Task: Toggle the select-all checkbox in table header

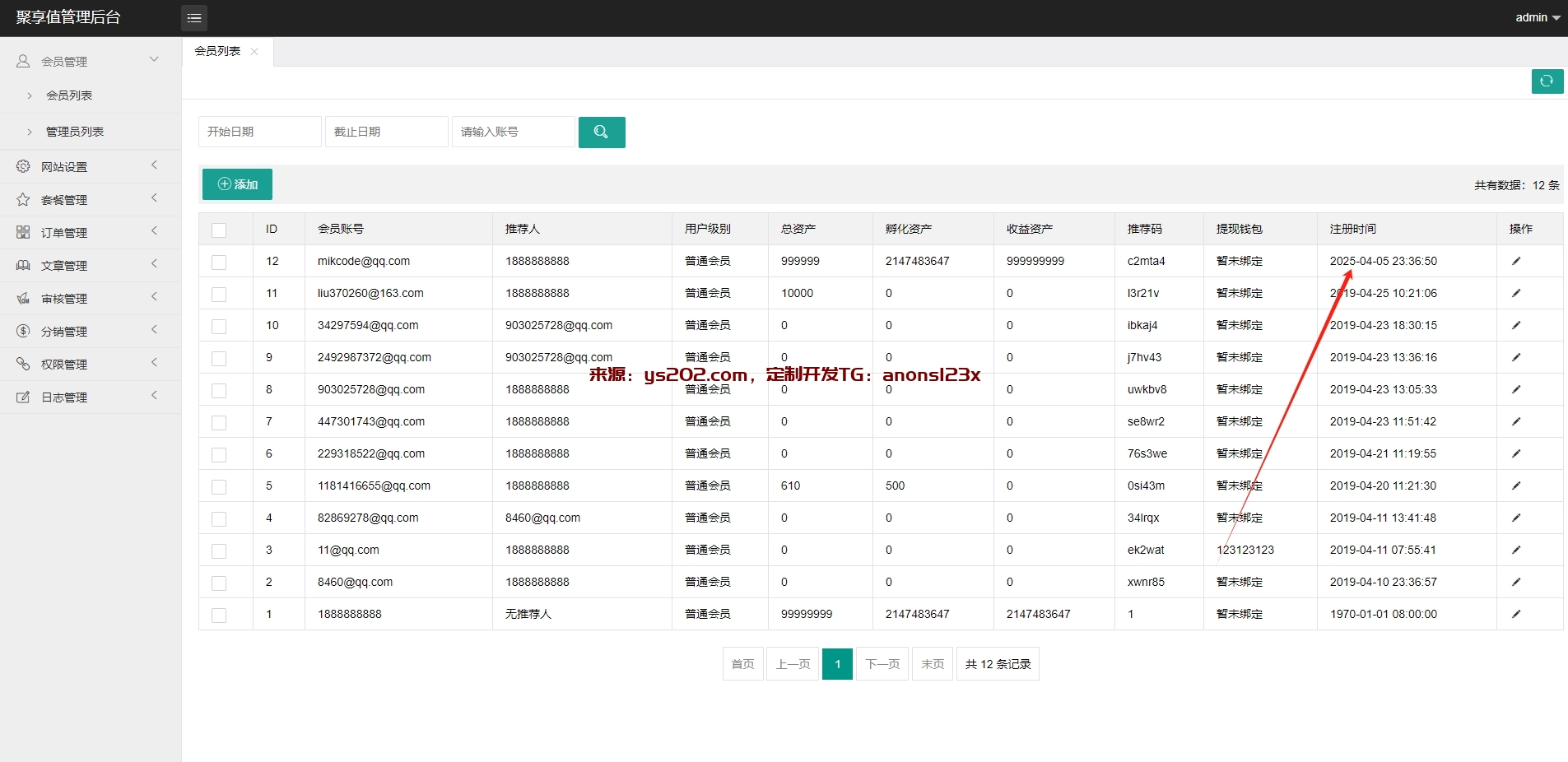Action: (x=219, y=230)
